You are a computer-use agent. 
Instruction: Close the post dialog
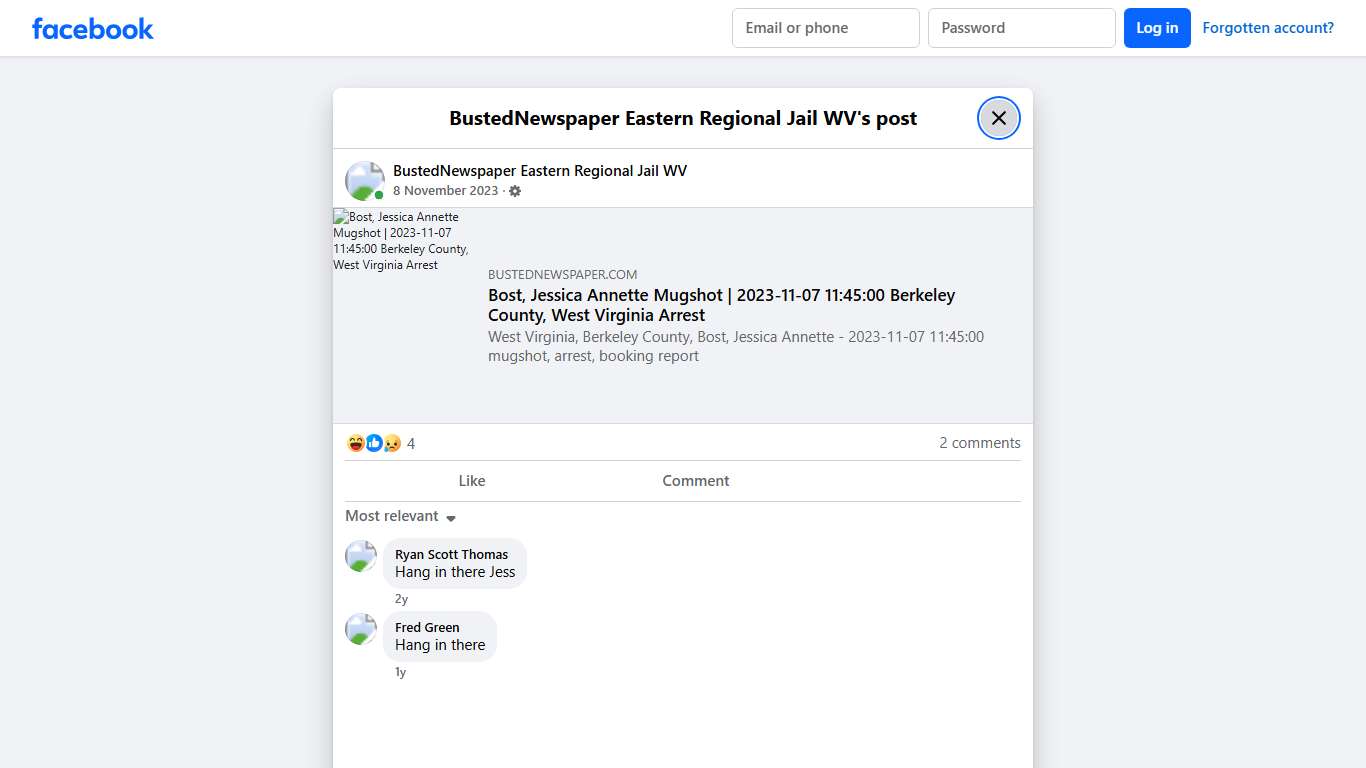click(x=998, y=118)
